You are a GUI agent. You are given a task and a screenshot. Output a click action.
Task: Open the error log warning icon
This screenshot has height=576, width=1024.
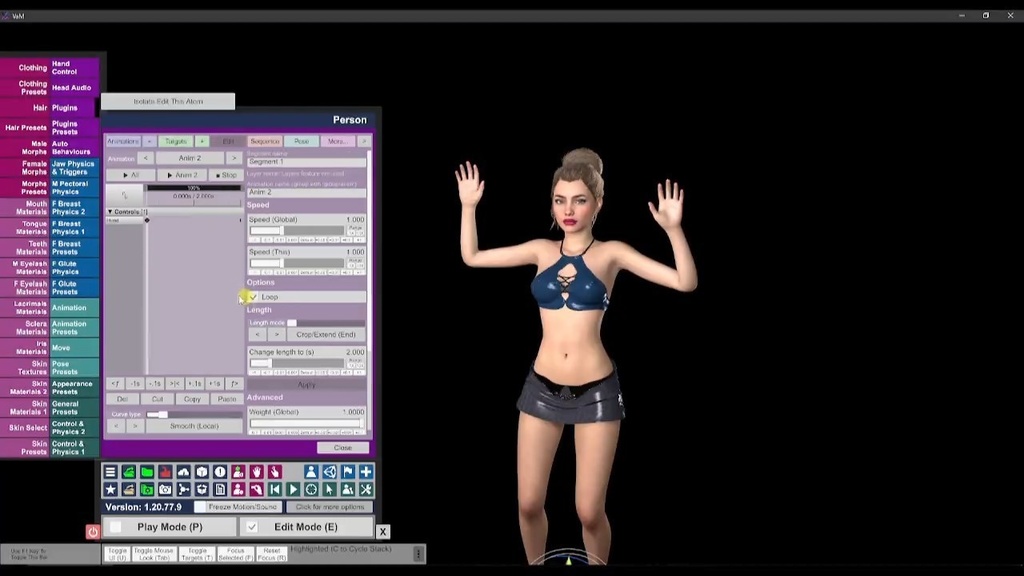click(x=220, y=471)
